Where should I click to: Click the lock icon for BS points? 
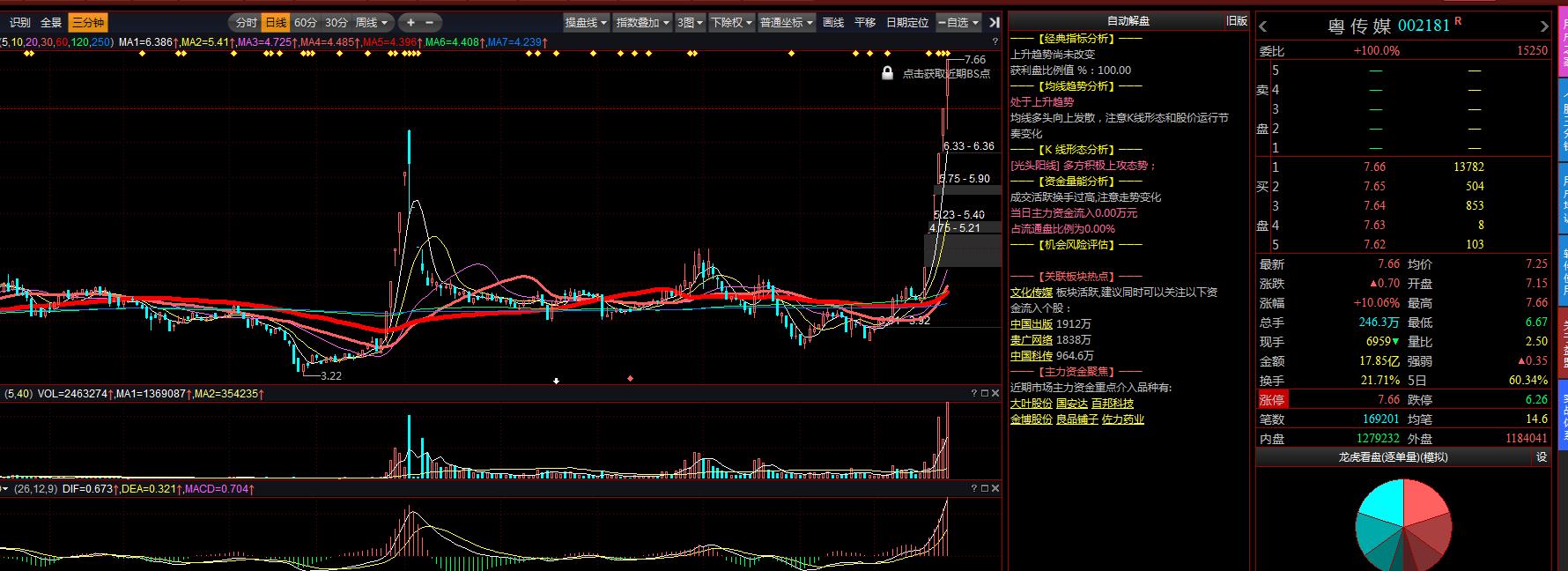tap(887, 73)
